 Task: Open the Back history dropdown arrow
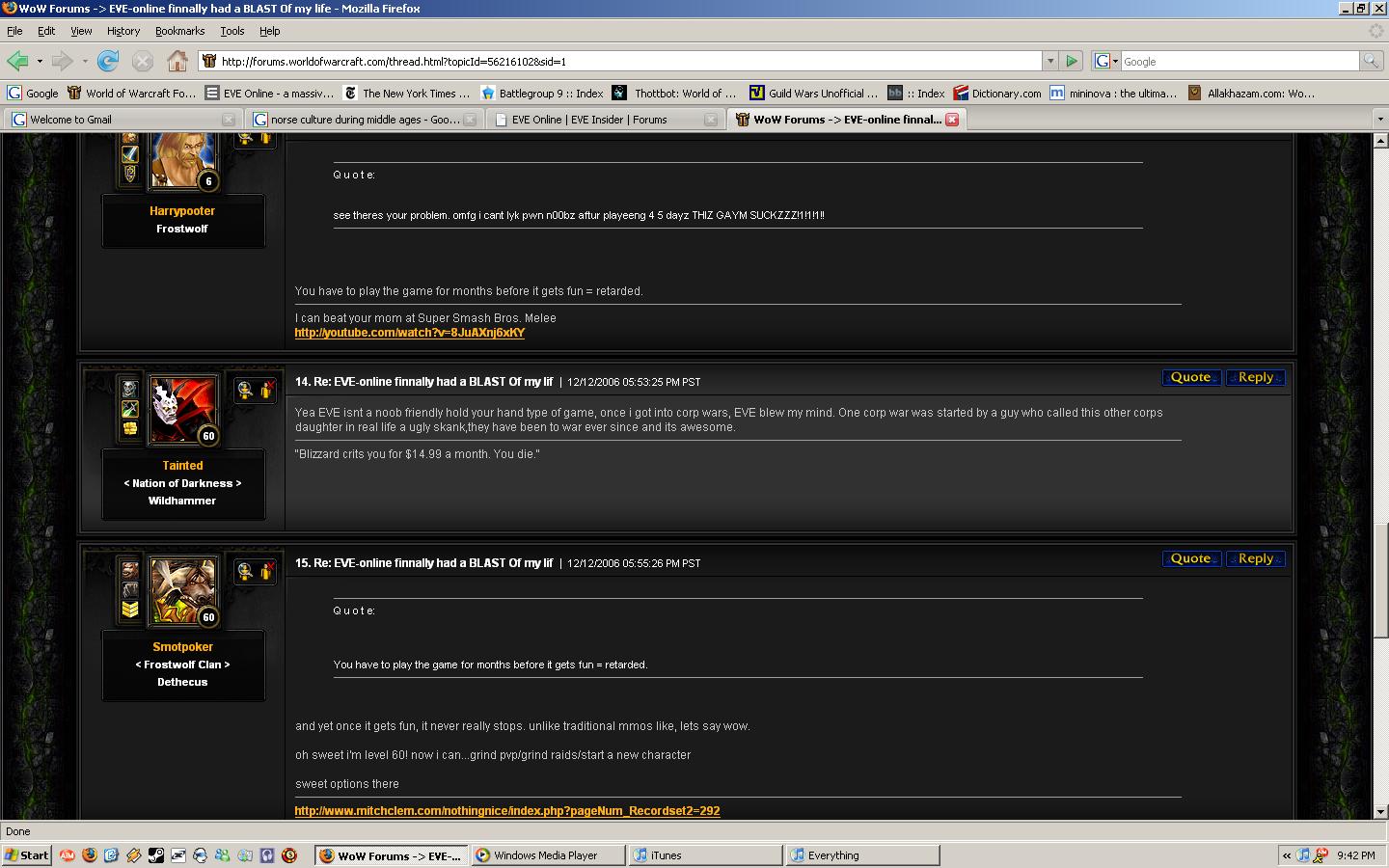(40, 61)
